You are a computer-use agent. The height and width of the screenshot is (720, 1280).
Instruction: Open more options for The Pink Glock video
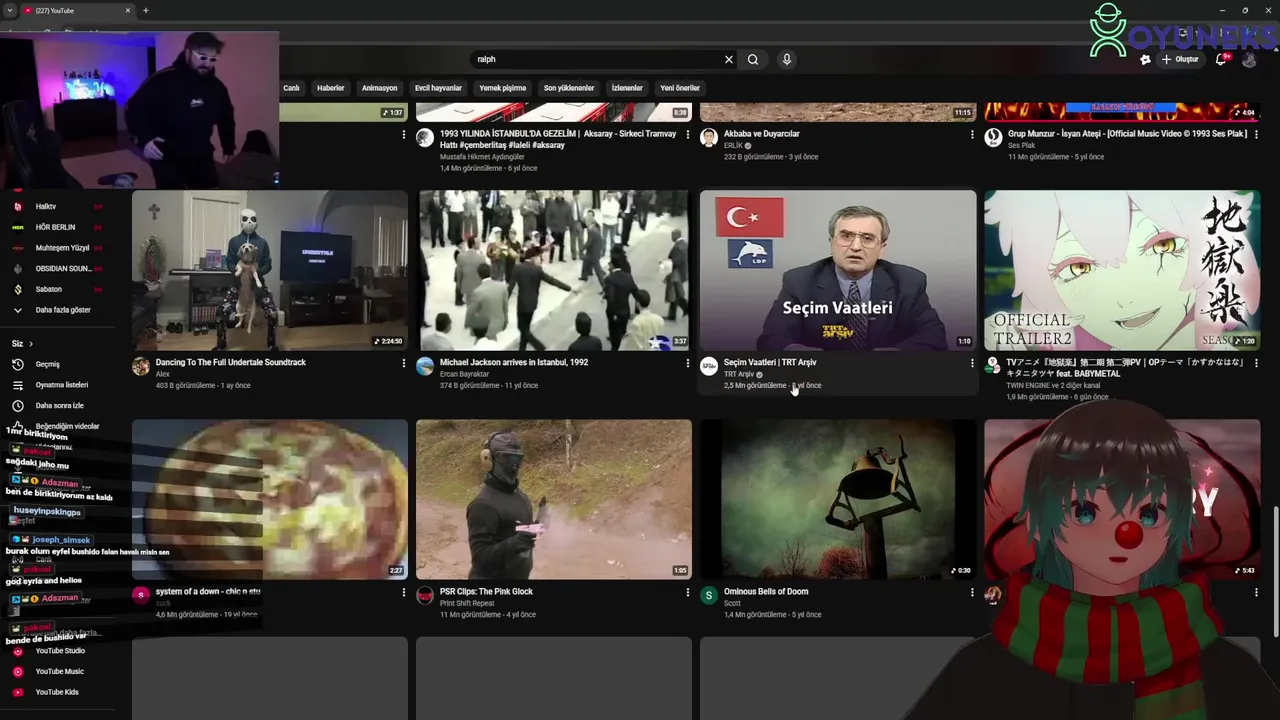tap(688, 592)
